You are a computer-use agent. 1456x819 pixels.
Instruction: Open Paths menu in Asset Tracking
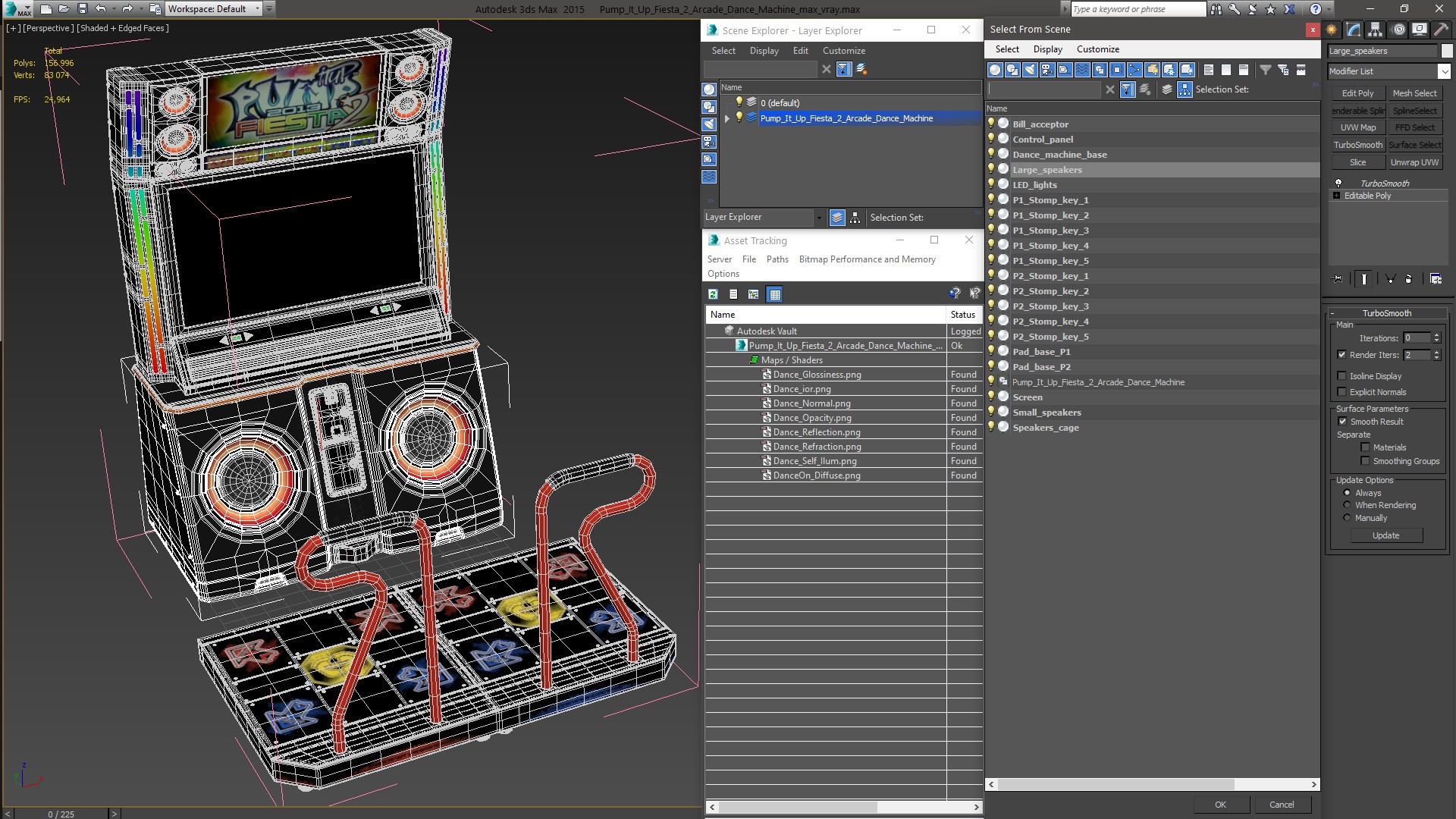[777, 259]
